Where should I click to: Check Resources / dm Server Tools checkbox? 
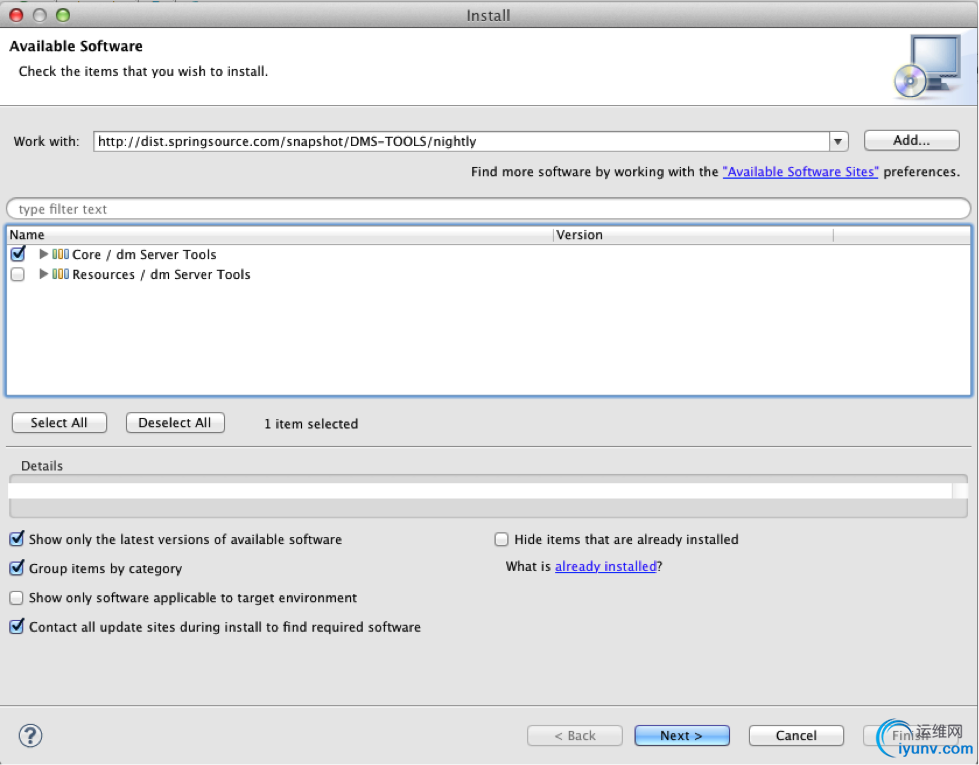[x=18, y=274]
